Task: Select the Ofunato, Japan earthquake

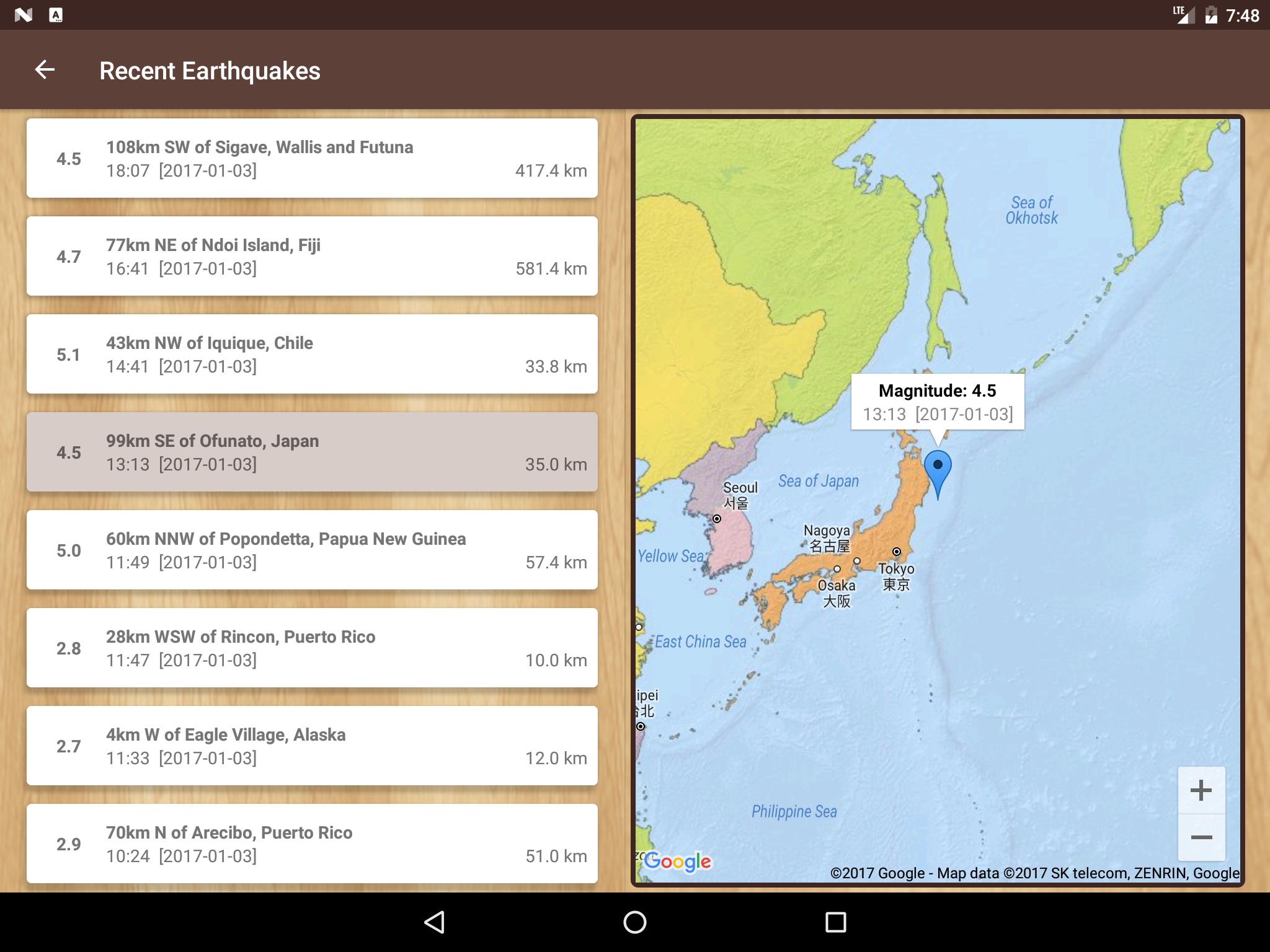Action: coord(312,452)
